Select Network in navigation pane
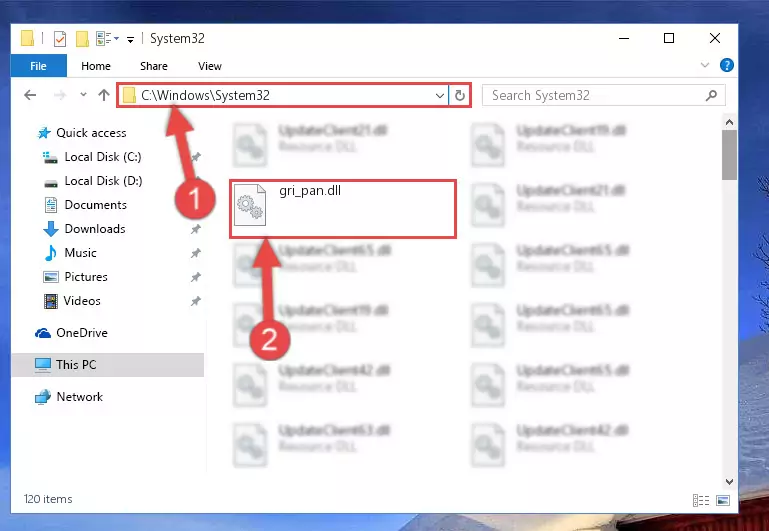This screenshot has height=531, width=769. (x=79, y=397)
